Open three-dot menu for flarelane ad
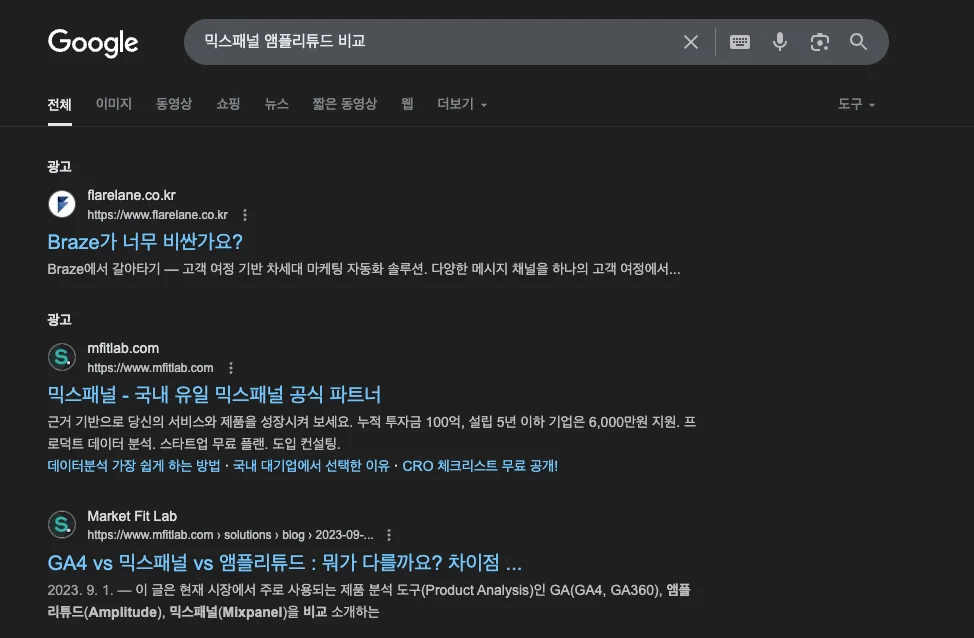974x638 pixels. (x=245, y=215)
